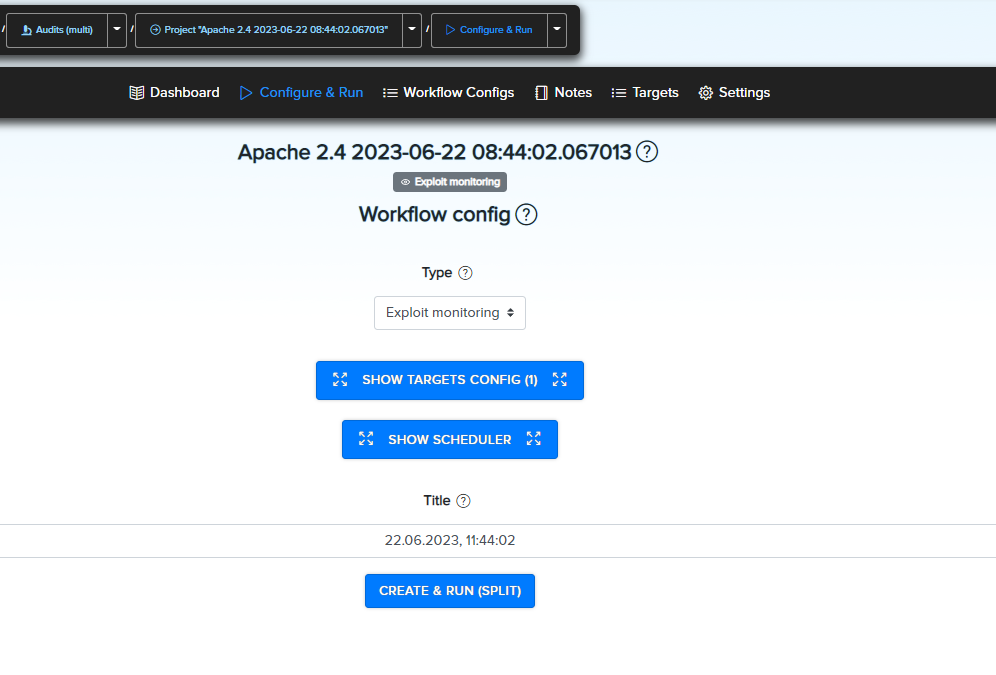The height and width of the screenshot is (675, 996).
Task: Click the CREATE & RUN (SPLIT) button
Action: (449, 590)
